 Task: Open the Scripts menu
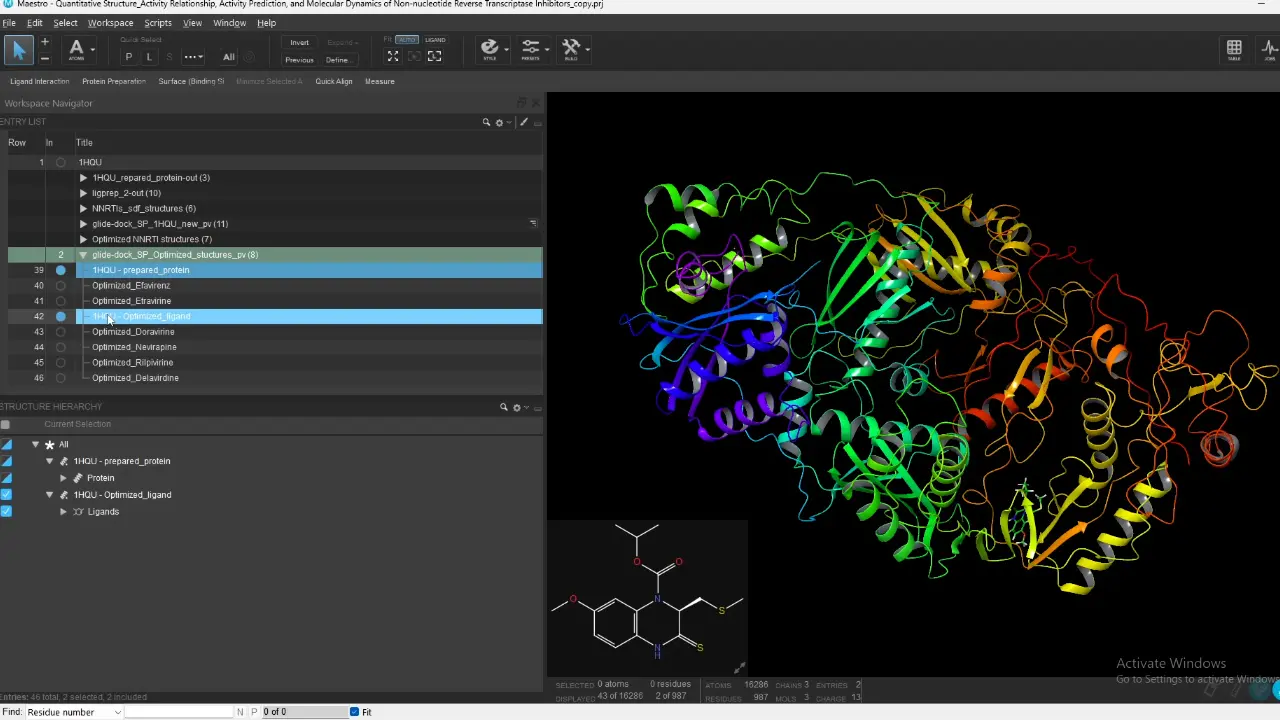pos(158,23)
